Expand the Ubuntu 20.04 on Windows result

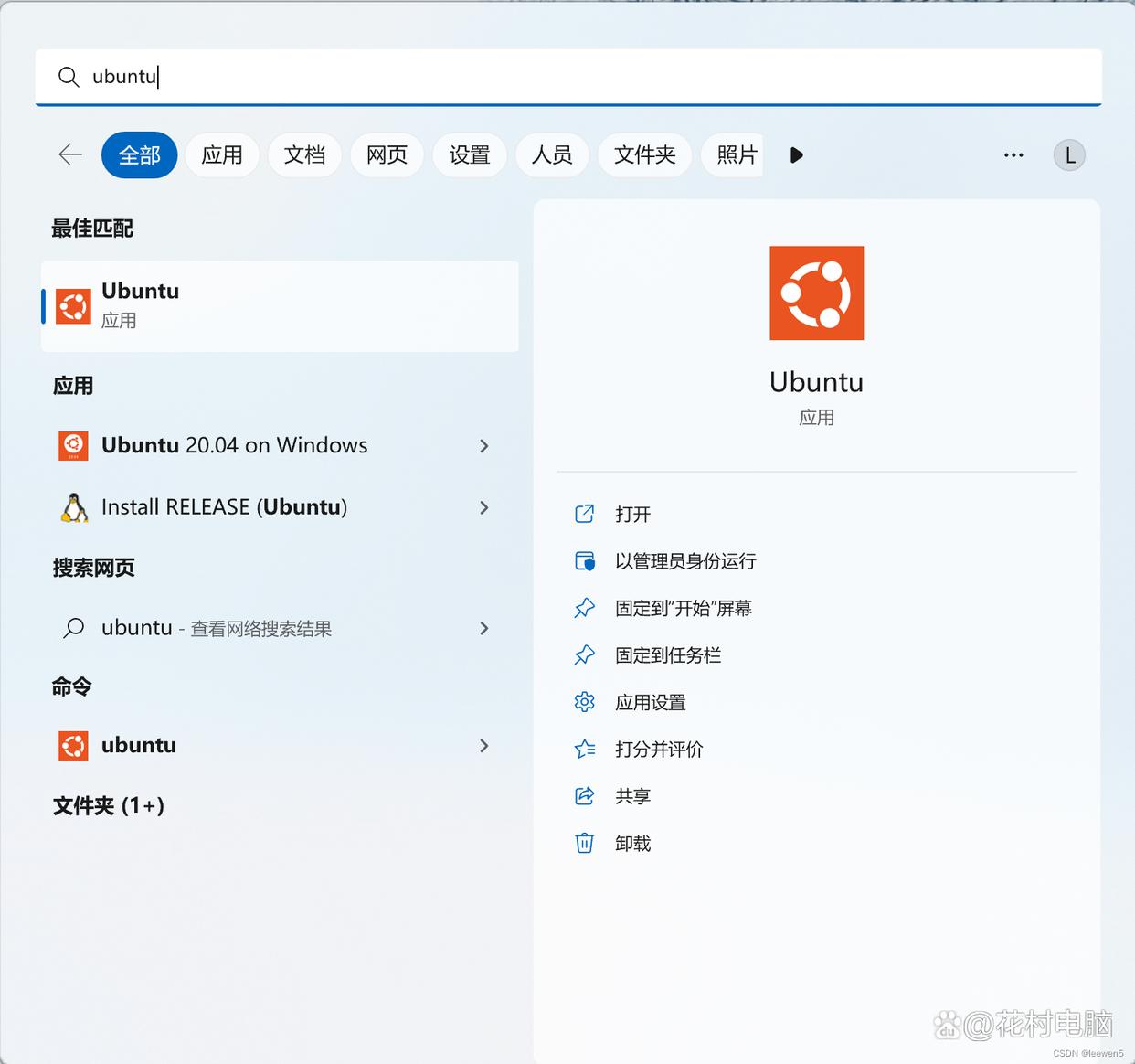point(484,446)
